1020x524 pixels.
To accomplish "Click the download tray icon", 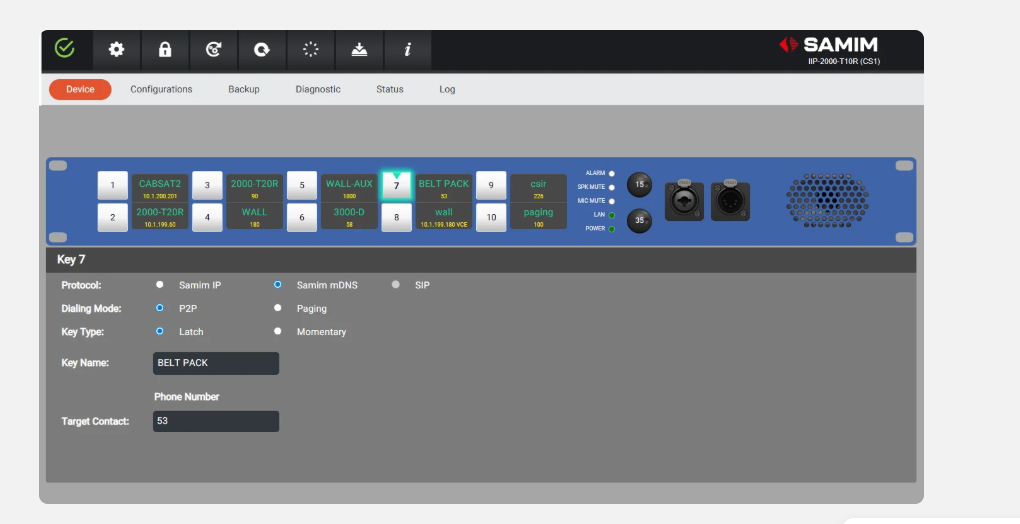I will 359,49.
